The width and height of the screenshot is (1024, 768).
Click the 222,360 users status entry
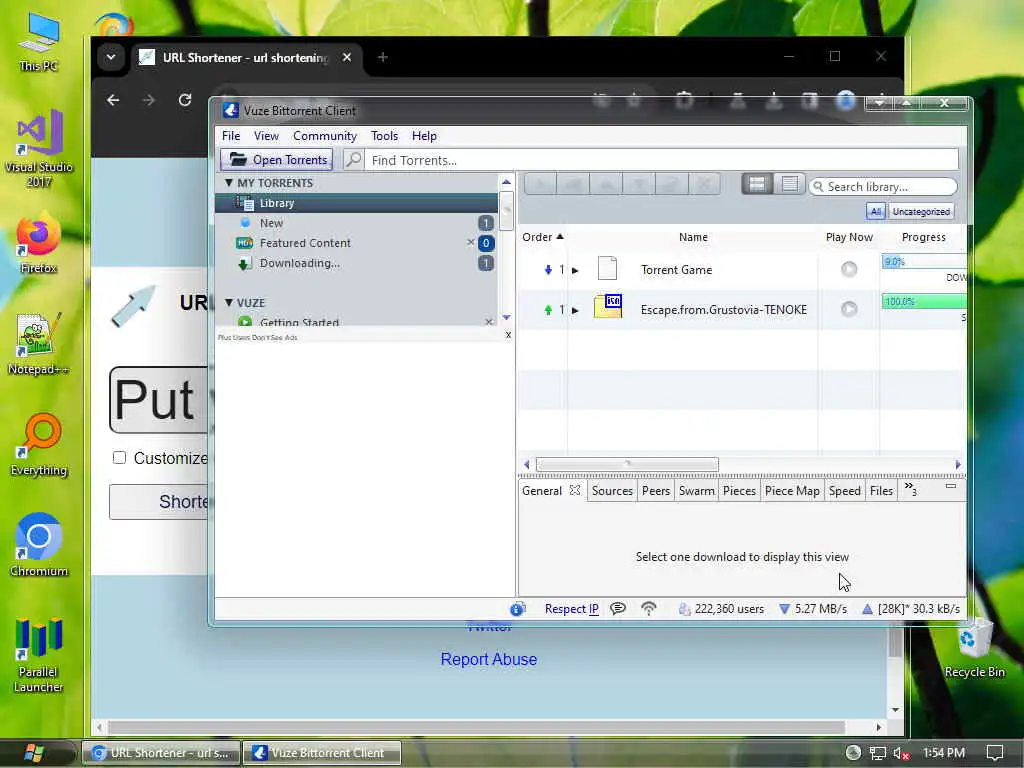[x=721, y=609]
